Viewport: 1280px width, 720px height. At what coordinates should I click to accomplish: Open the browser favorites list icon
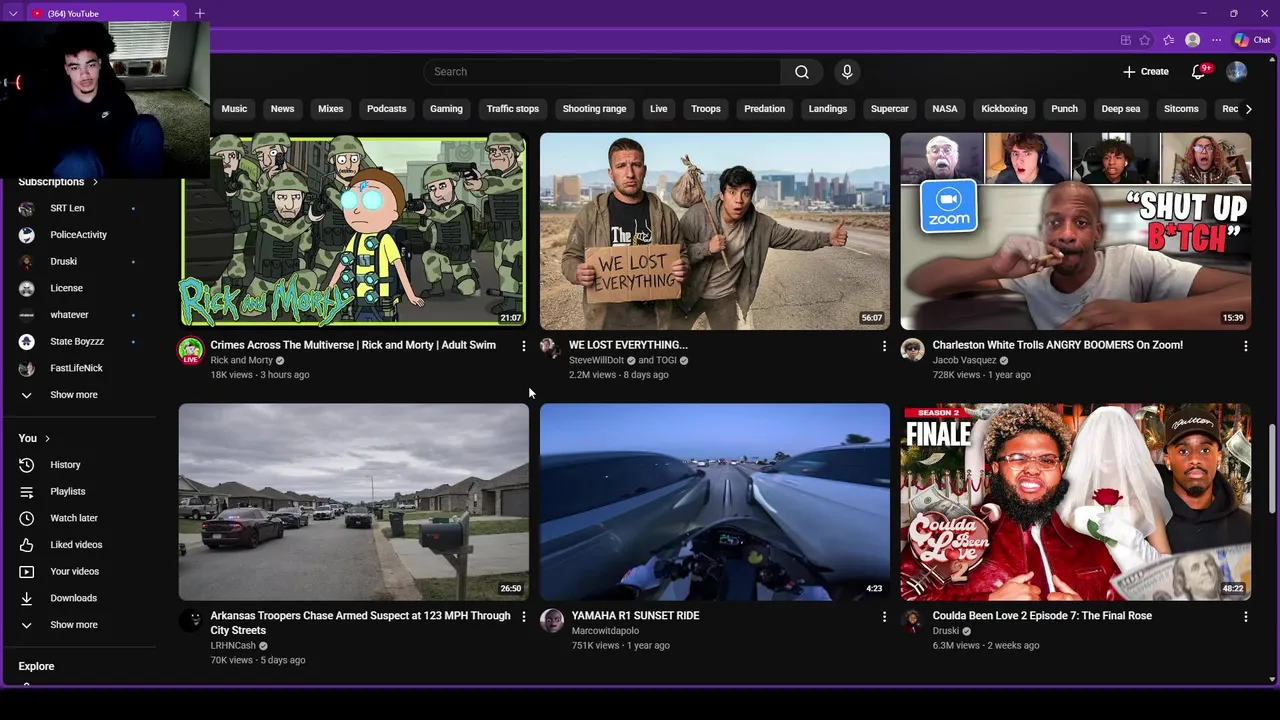tap(1168, 40)
